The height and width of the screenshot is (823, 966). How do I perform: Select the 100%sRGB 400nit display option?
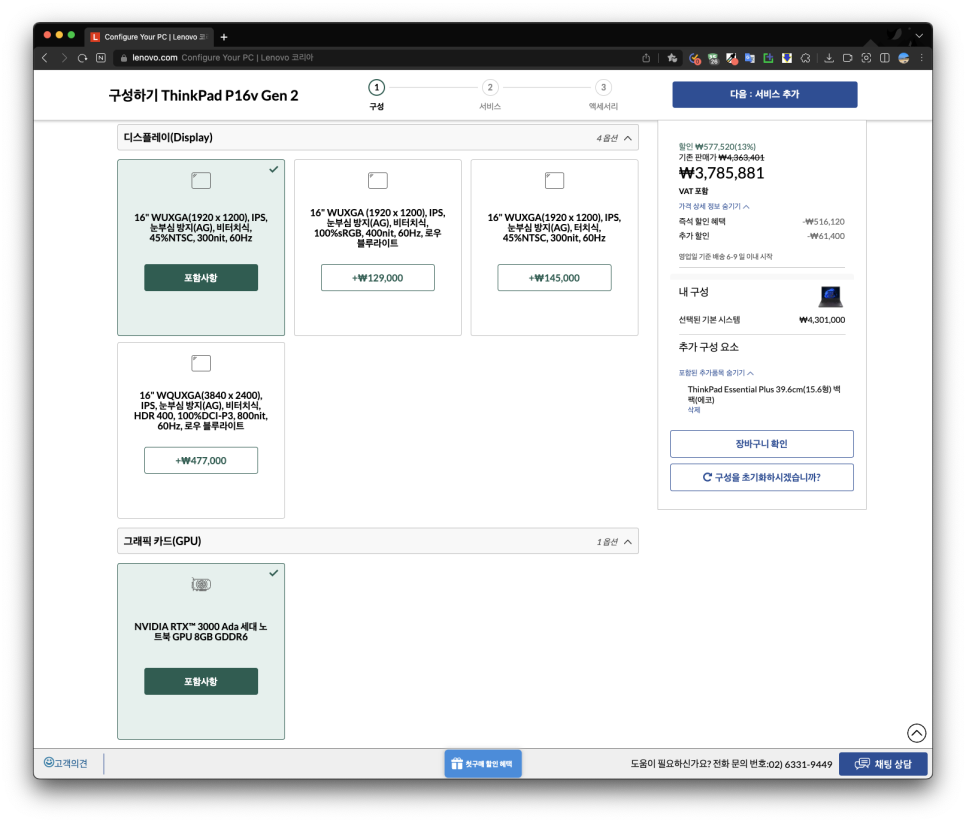point(378,248)
